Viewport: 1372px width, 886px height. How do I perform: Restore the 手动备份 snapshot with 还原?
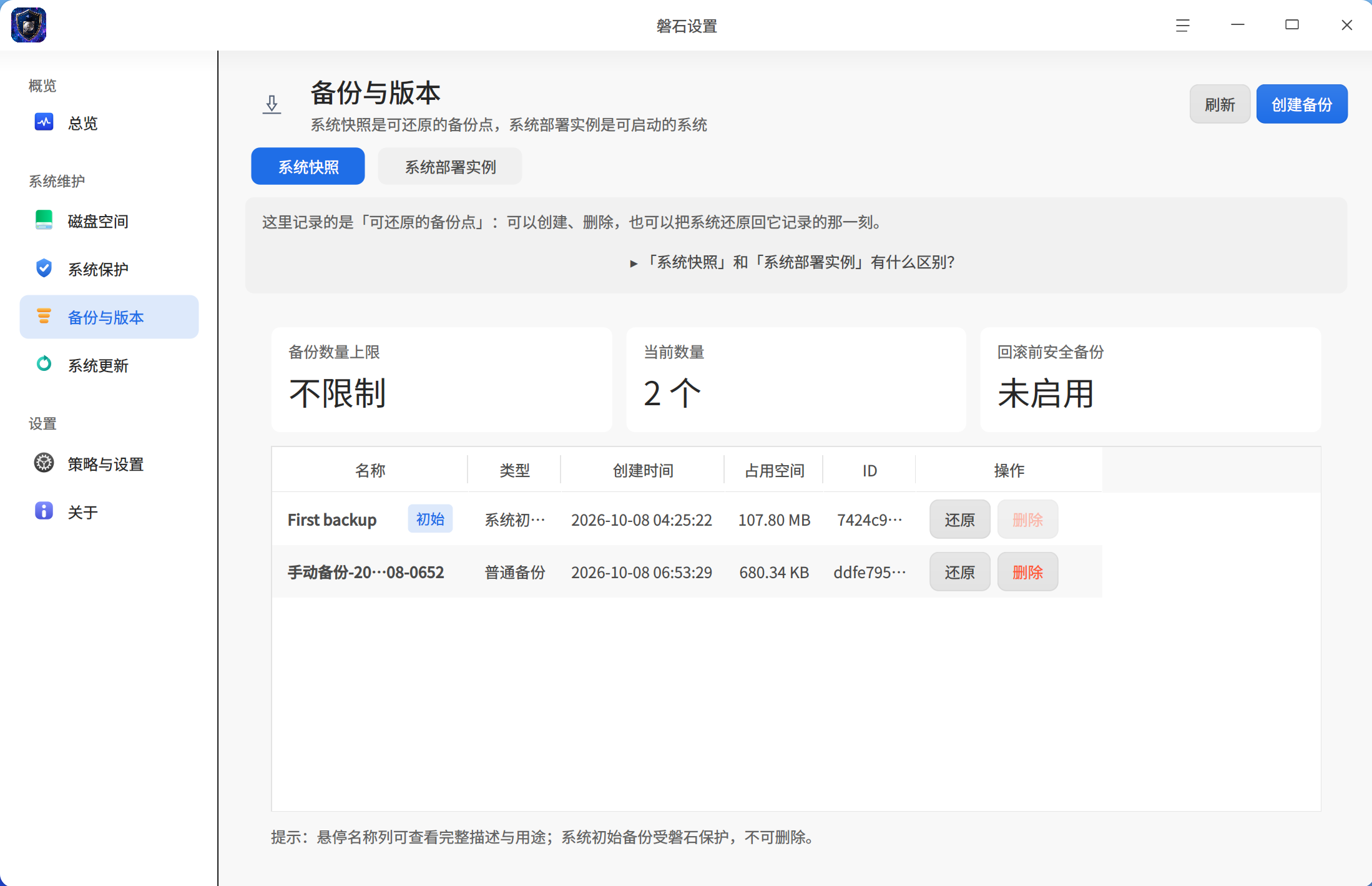960,572
